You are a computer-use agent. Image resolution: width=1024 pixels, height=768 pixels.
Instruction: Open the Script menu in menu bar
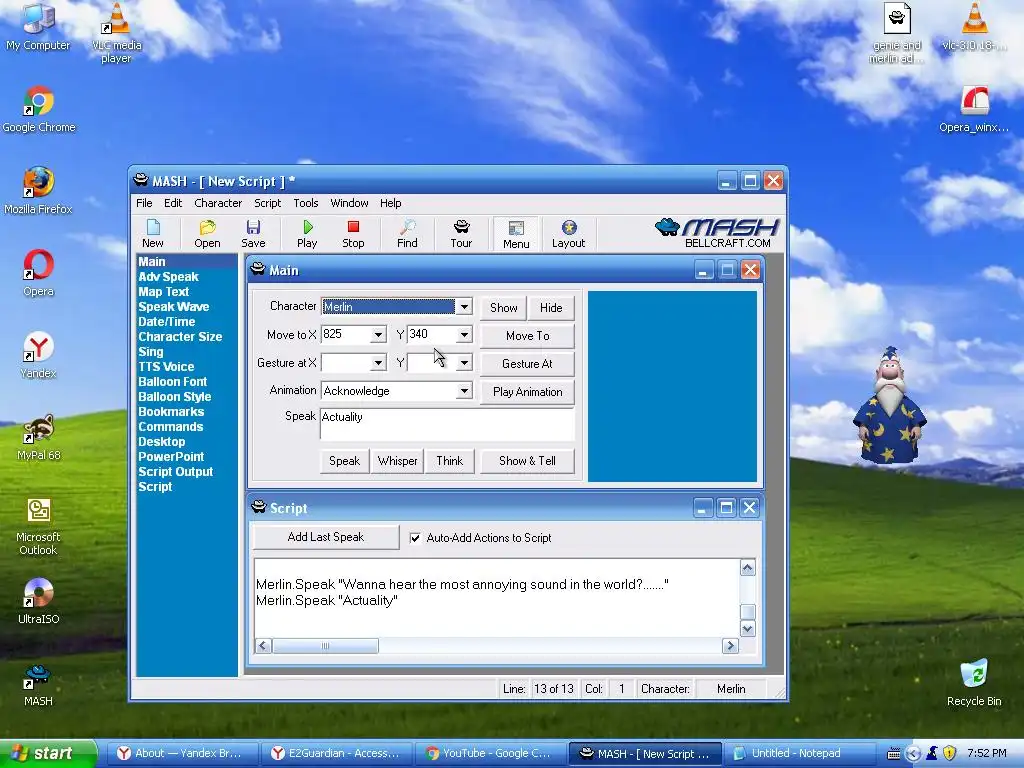(268, 203)
